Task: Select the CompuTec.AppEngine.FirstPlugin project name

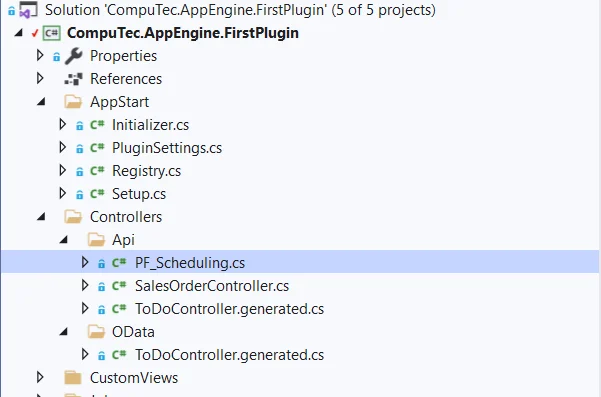Action: coord(183,33)
